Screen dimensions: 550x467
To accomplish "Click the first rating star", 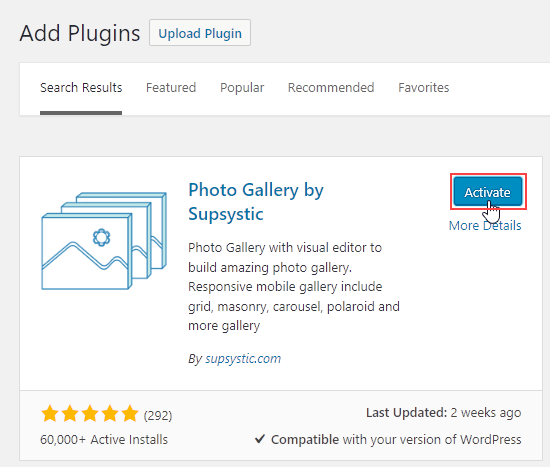I will click(x=50, y=413).
